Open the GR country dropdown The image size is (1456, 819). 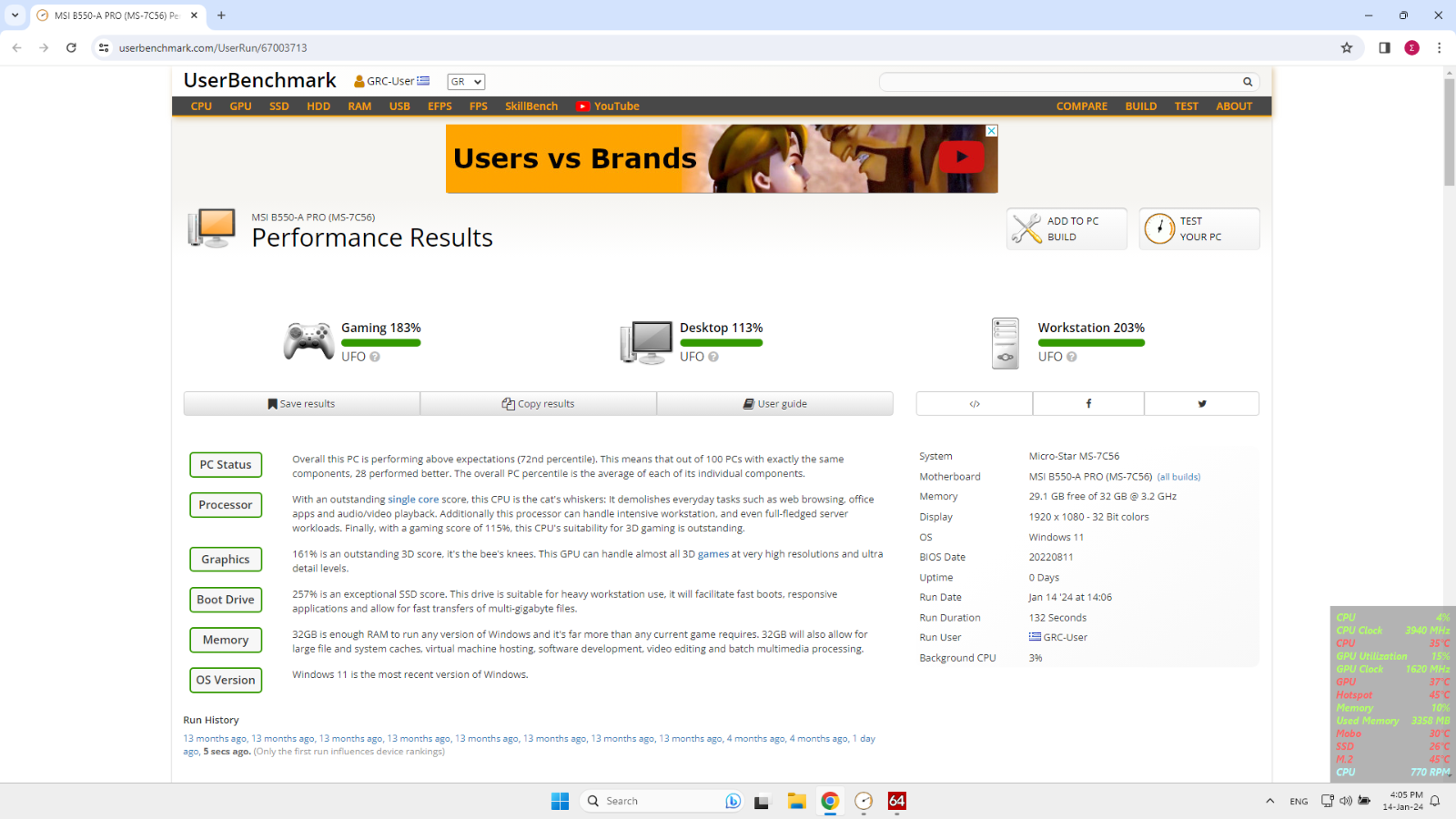coord(466,82)
